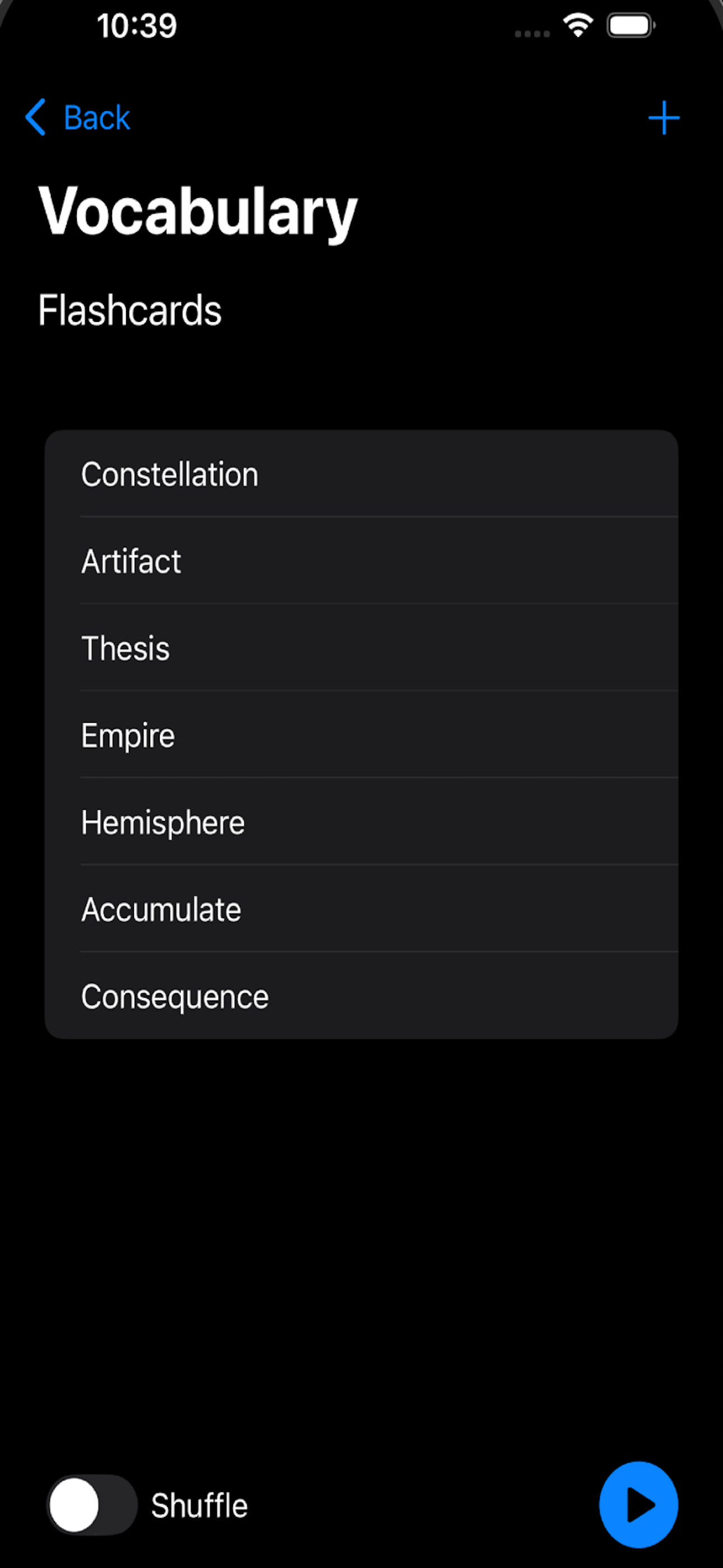Select the Artifact flashcard row
Screen dimensions: 723x1568
click(x=361, y=561)
